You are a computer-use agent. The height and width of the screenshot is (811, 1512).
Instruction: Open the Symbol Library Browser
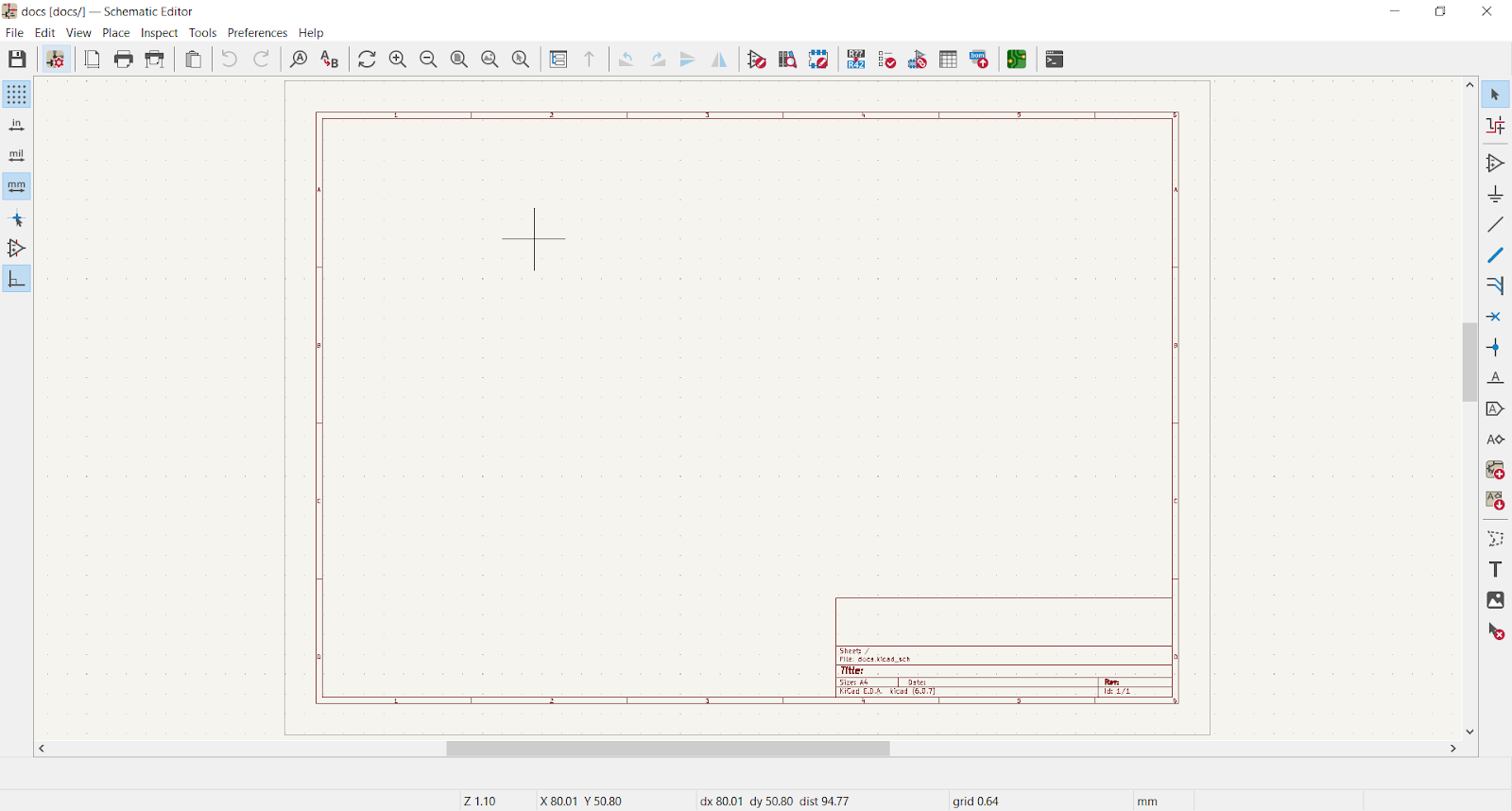(787, 60)
